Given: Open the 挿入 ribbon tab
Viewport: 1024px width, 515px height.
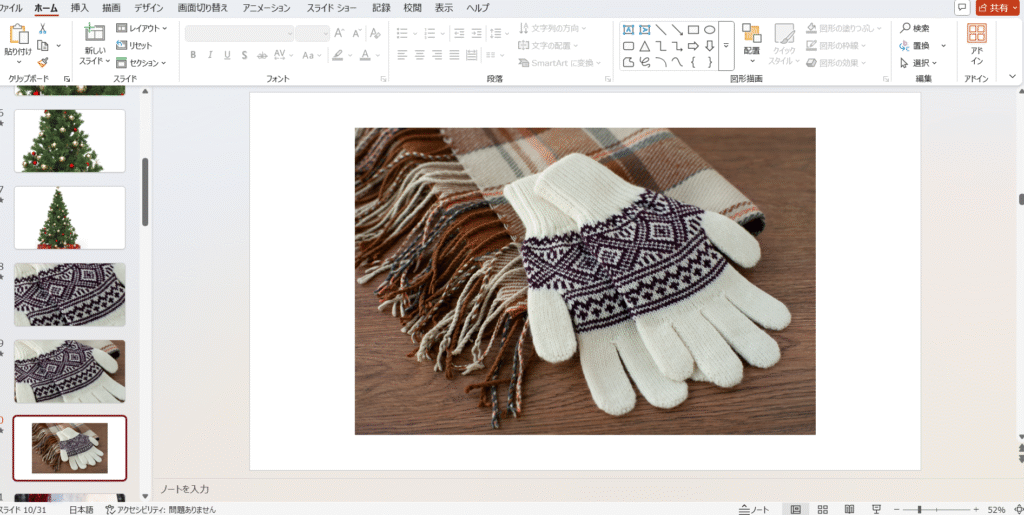Looking at the screenshot, I should point(79,8).
